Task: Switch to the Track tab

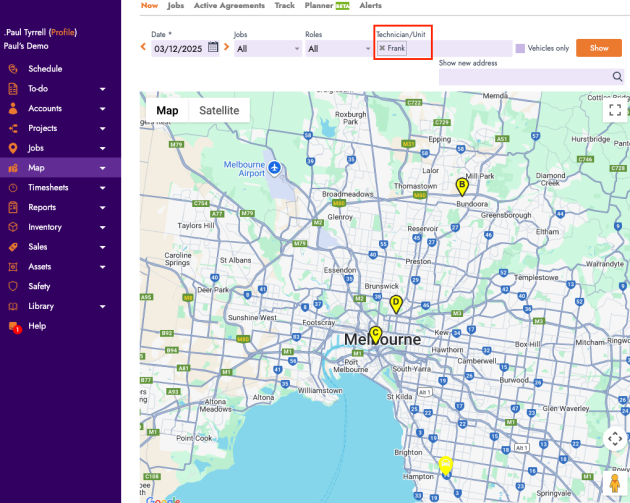Action: (x=285, y=6)
